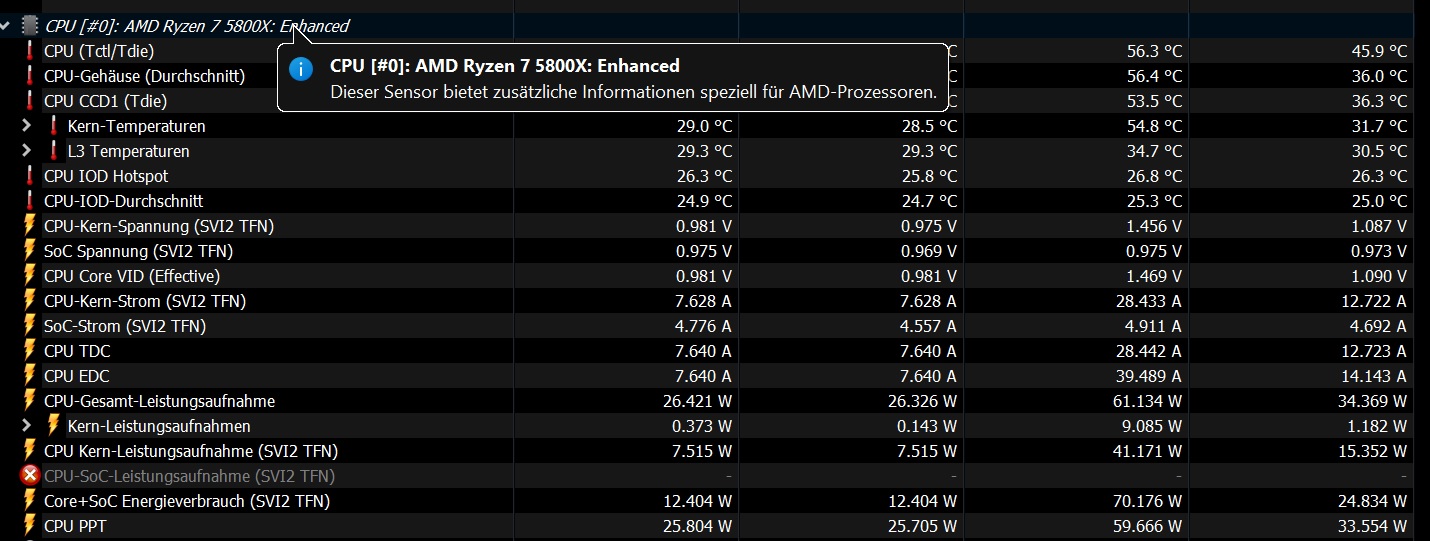
Task: Select the CPU EDC sensor label
Action: point(77,376)
